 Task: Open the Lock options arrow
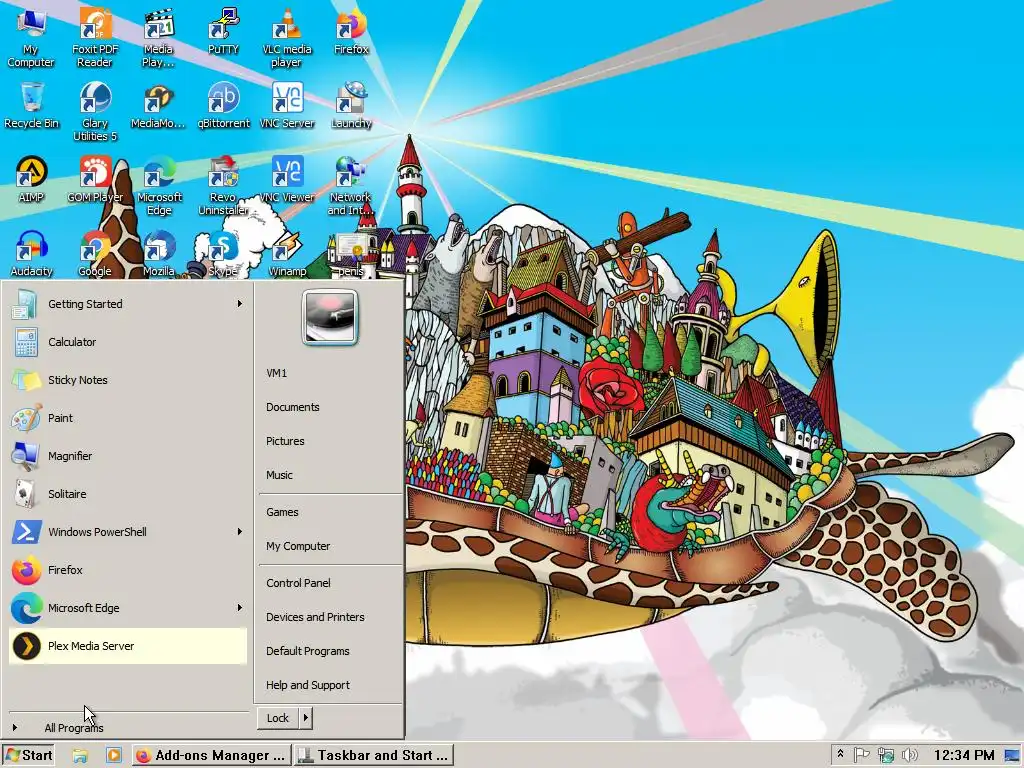click(305, 718)
